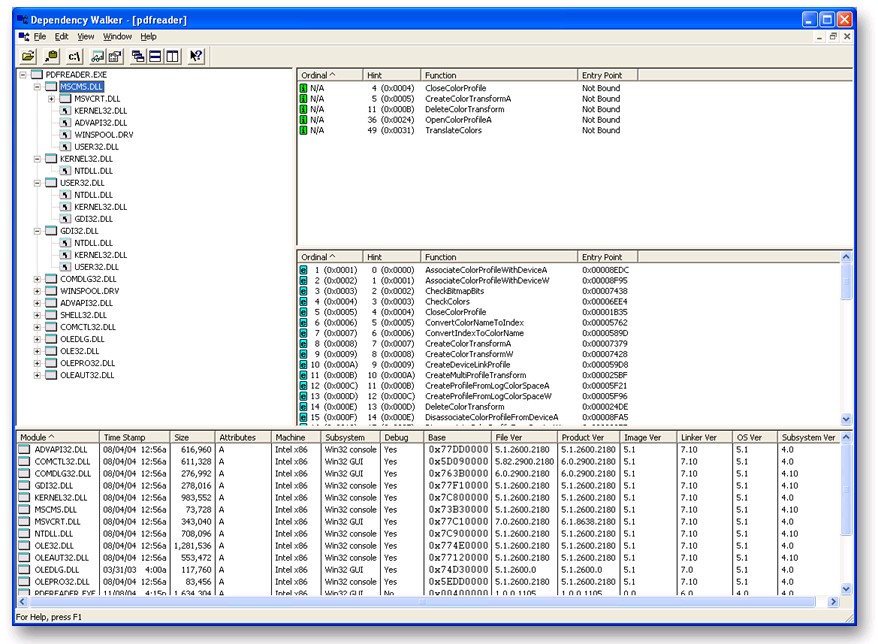
Task: Activate the context Help pointer icon
Action: [x=196, y=56]
